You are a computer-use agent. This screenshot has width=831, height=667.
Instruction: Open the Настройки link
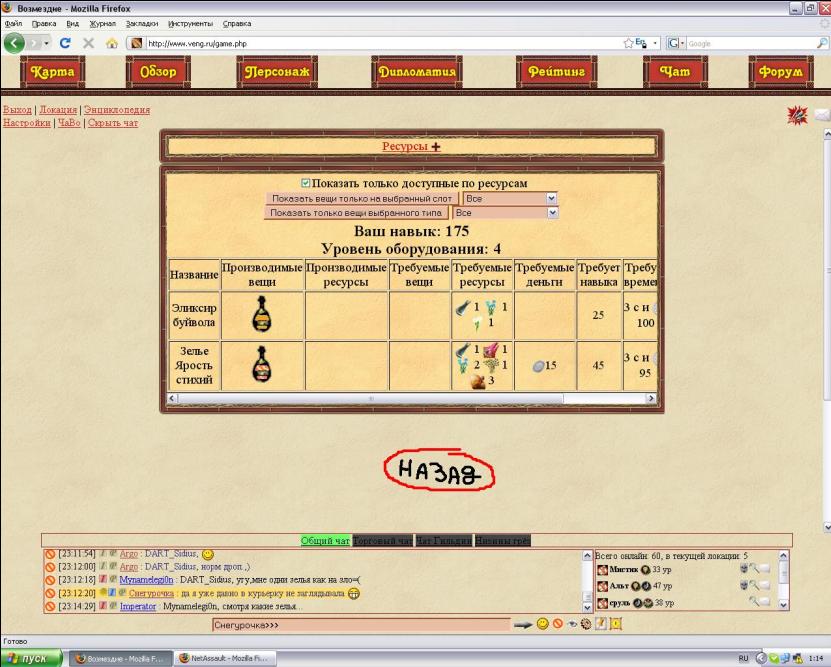pos(26,123)
